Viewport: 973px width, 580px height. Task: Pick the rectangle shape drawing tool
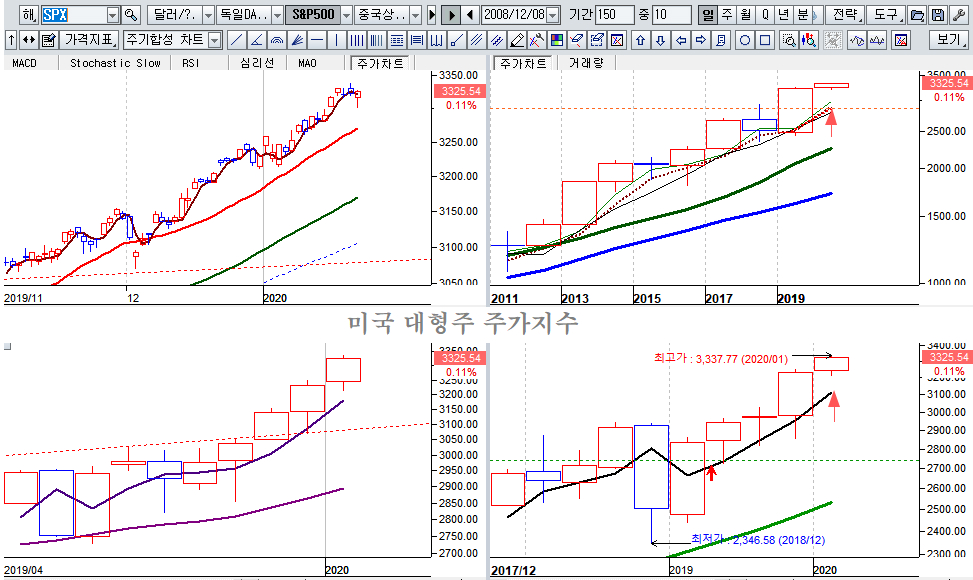[x=765, y=40]
